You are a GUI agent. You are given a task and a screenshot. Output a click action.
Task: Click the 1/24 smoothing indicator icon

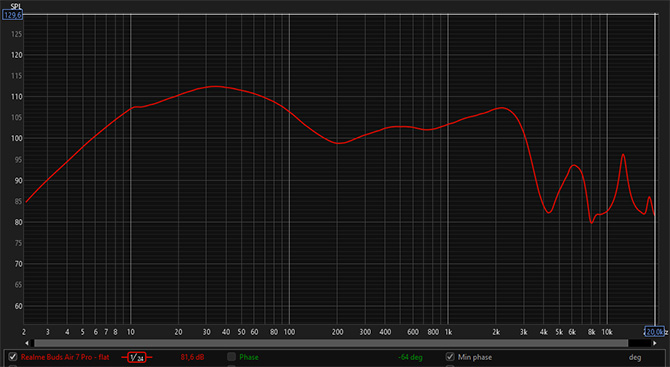coord(137,357)
